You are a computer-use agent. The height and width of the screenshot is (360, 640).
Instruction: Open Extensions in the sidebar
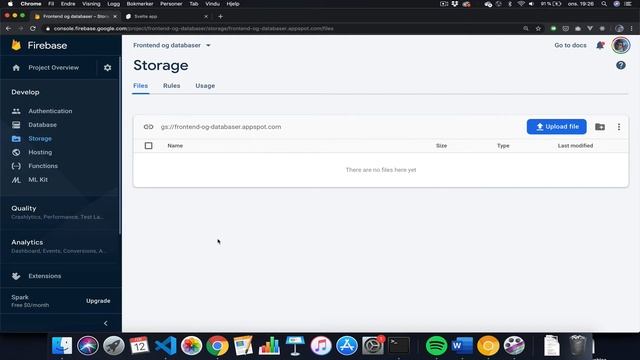pos(44,276)
